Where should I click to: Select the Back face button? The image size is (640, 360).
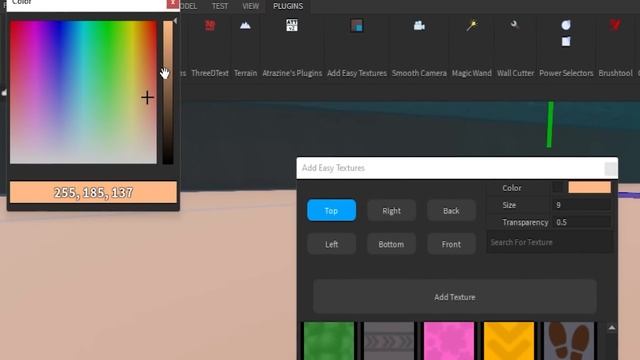click(451, 211)
